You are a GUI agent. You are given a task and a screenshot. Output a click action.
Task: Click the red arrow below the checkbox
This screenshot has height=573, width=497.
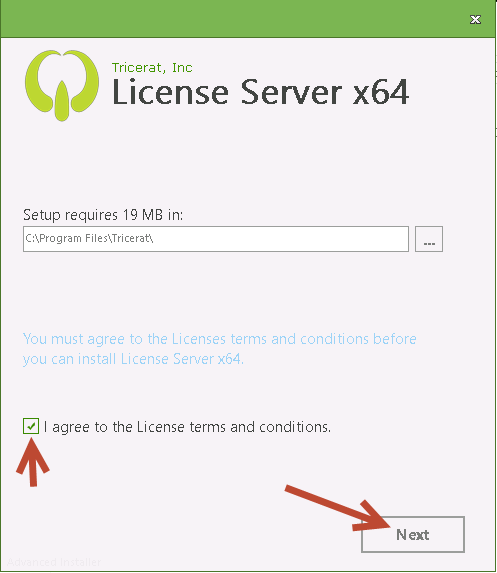[33, 462]
